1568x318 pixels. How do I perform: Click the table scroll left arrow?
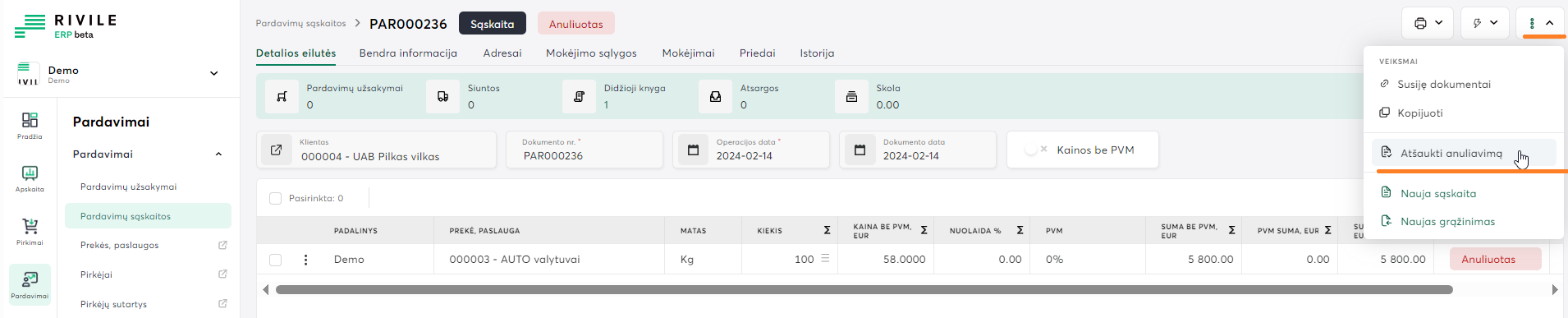[265, 289]
